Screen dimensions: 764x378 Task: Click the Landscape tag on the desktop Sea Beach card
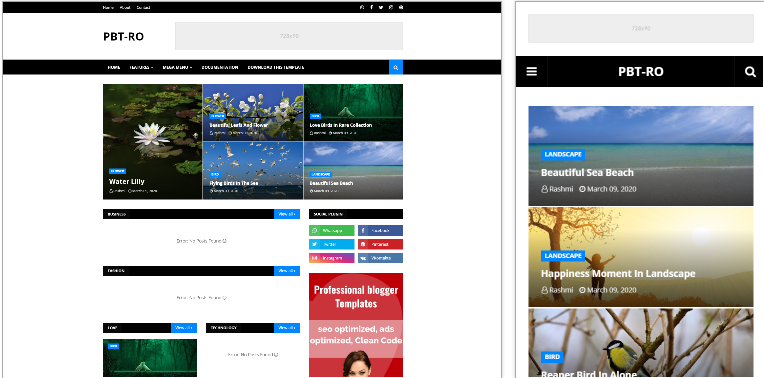(x=321, y=174)
